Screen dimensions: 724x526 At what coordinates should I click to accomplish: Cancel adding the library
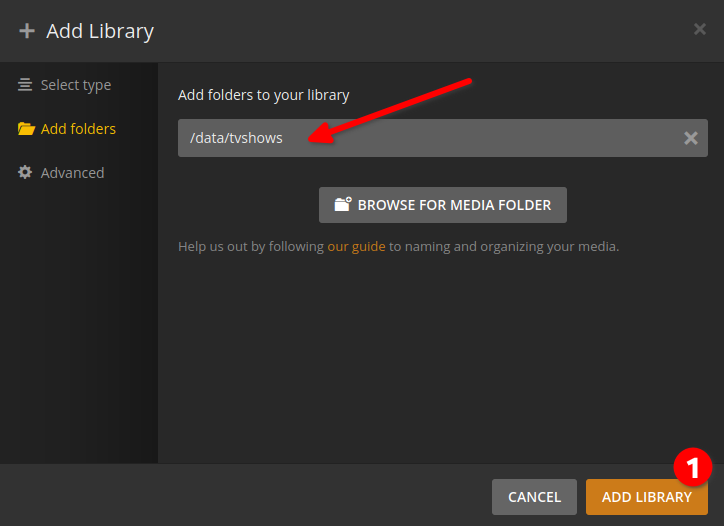534,497
